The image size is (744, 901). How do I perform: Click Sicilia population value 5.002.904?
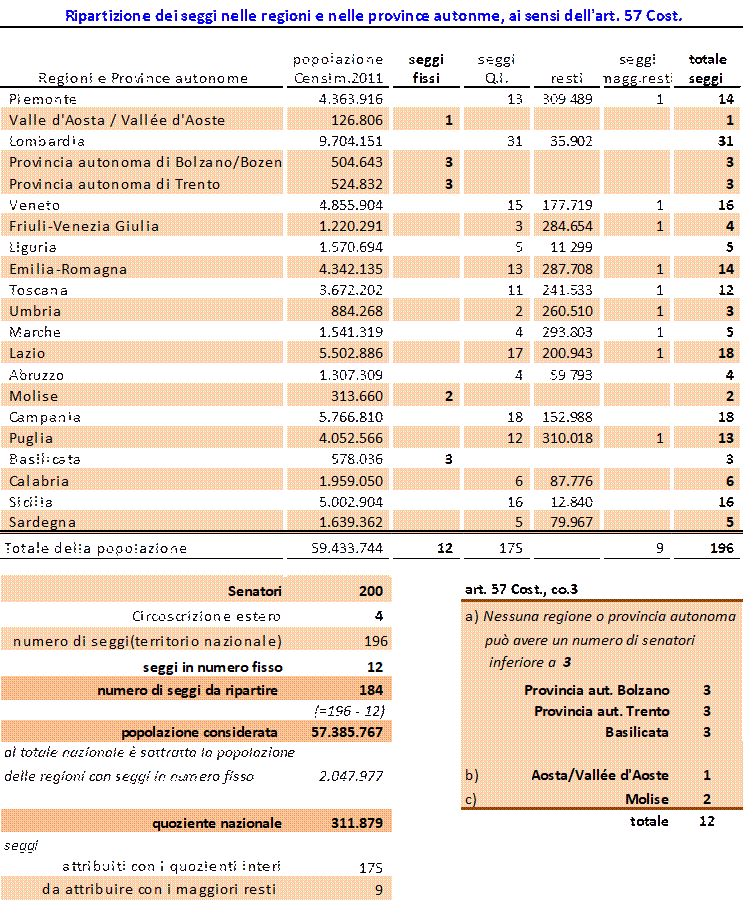coord(350,502)
